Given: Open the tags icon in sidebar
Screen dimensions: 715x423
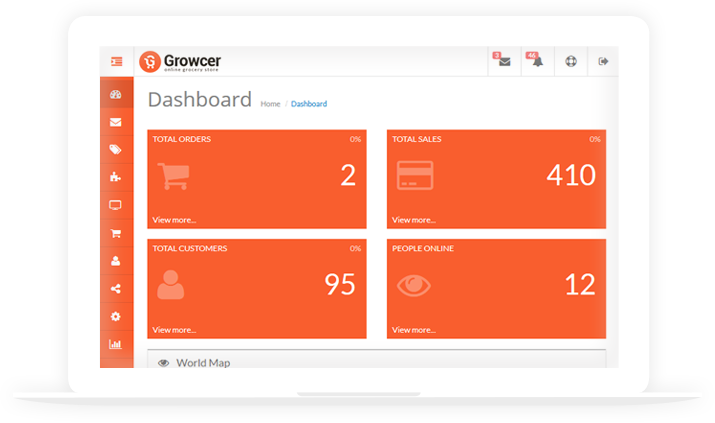Looking at the screenshot, I should point(116,150).
